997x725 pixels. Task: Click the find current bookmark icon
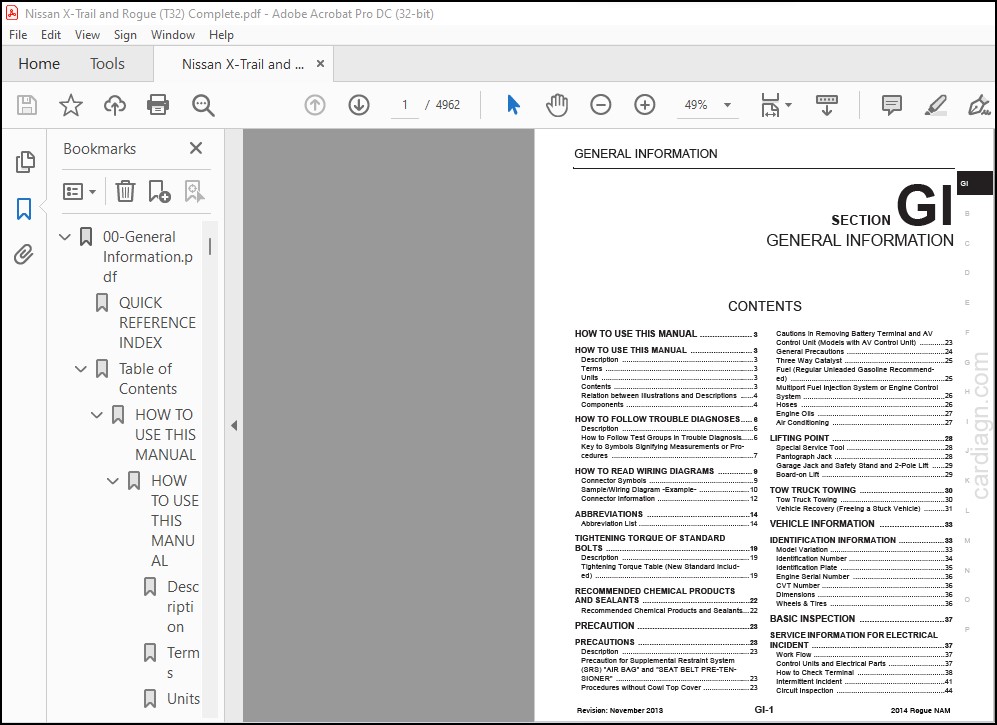click(194, 191)
